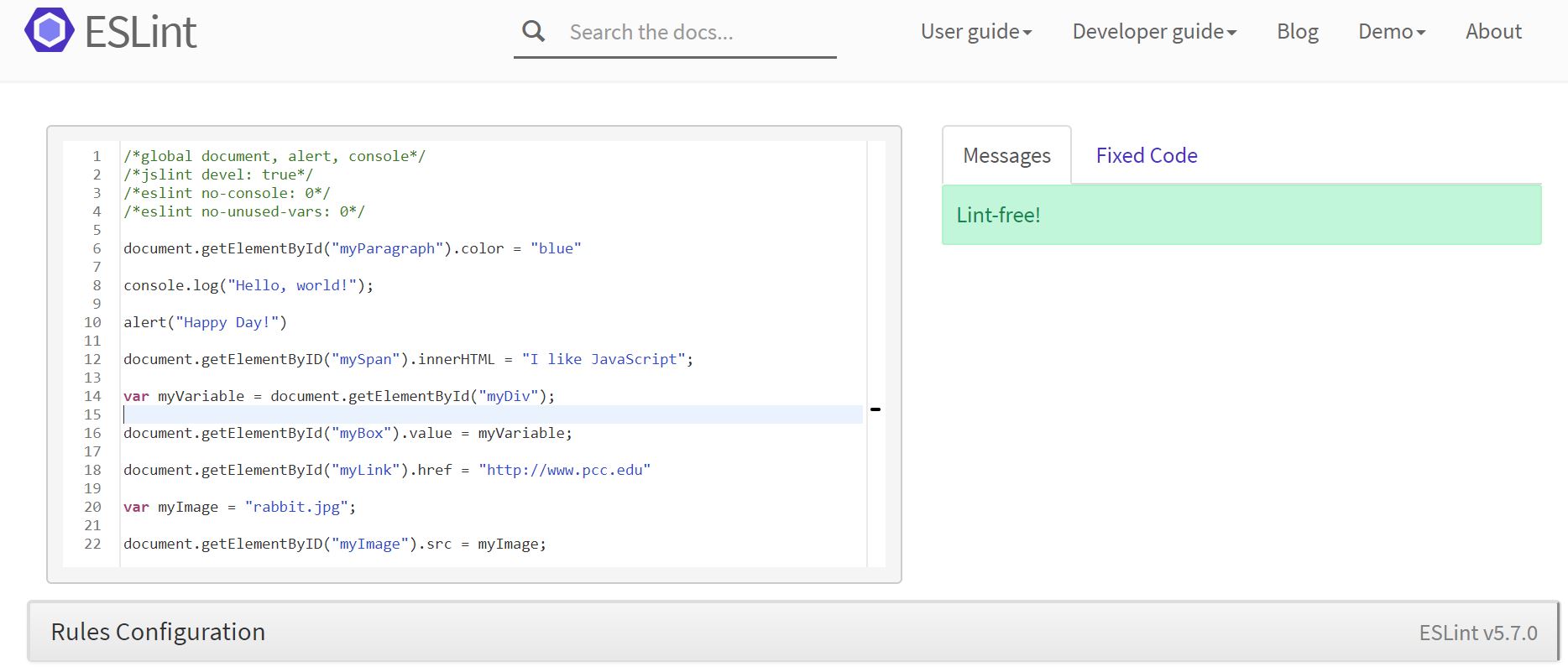Open the Demo dropdown menu
The height and width of the screenshot is (667, 1568).
[x=1391, y=32]
